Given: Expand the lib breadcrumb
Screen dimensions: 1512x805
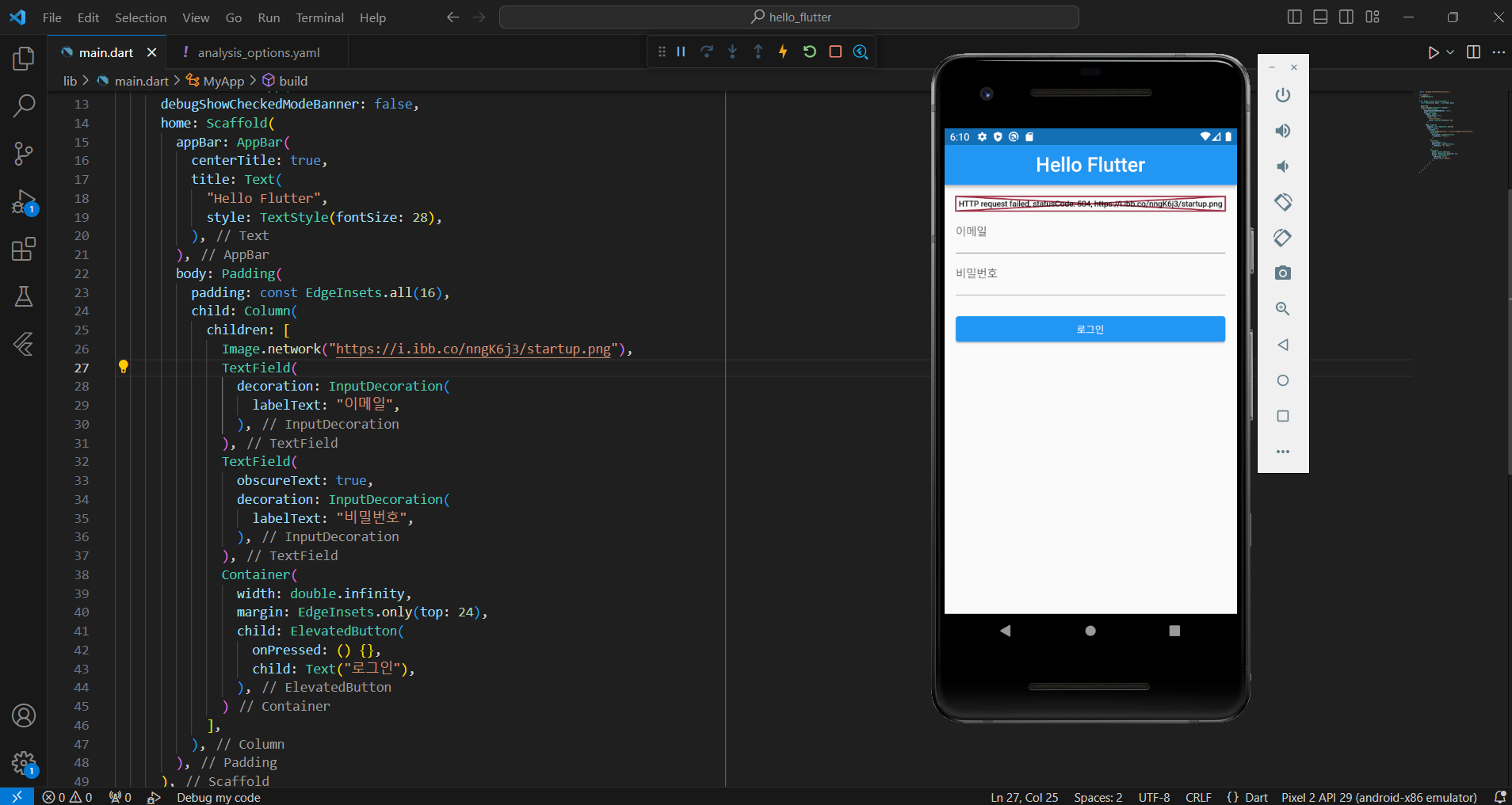Looking at the screenshot, I should click(70, 81).
